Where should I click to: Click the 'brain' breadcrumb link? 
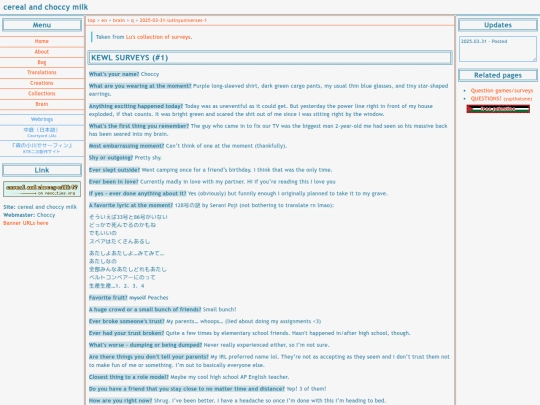(119, 20)
